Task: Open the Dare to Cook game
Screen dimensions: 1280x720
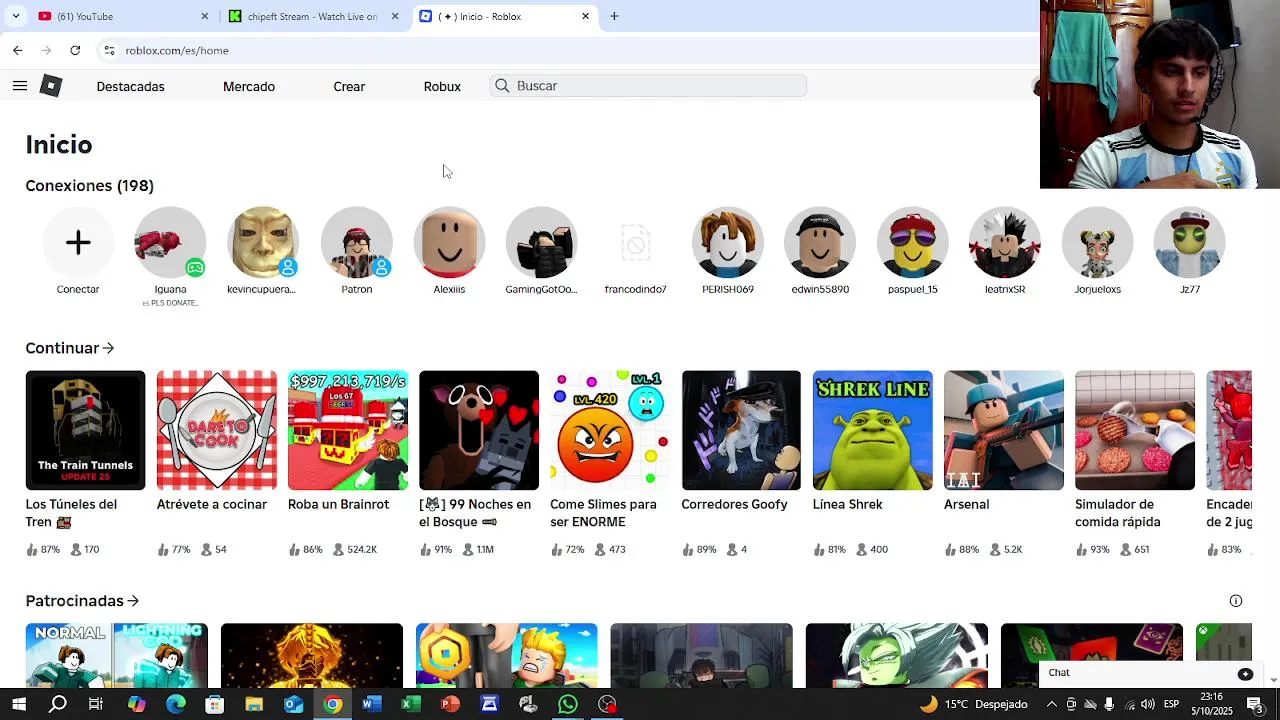Action: (216, 430)
